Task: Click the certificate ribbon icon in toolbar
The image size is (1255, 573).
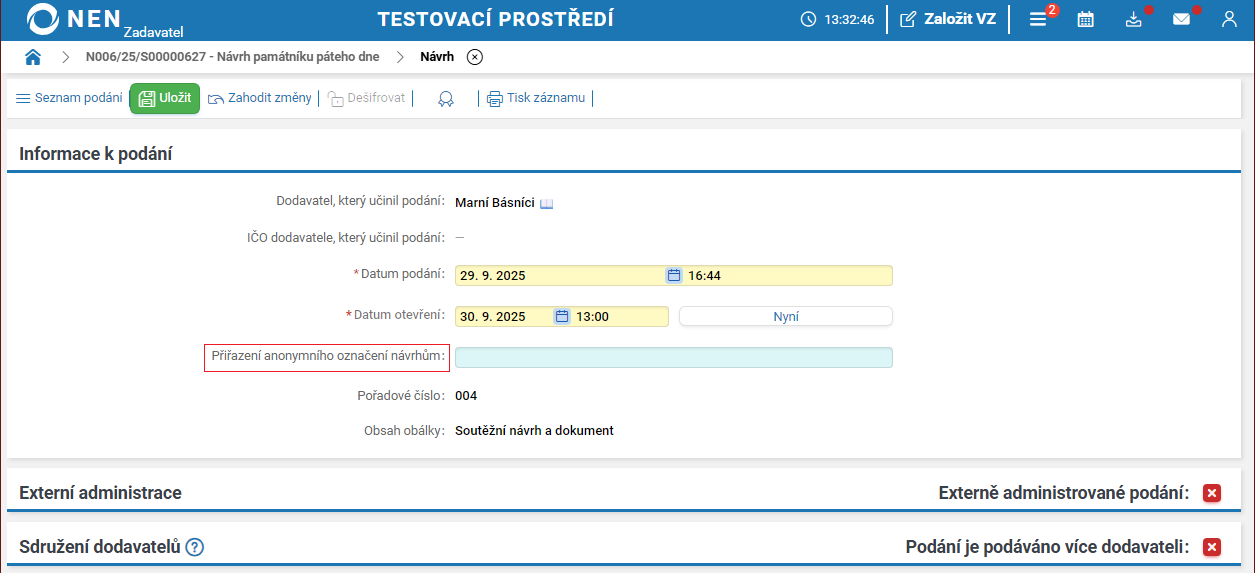Action: pos(446,98)
